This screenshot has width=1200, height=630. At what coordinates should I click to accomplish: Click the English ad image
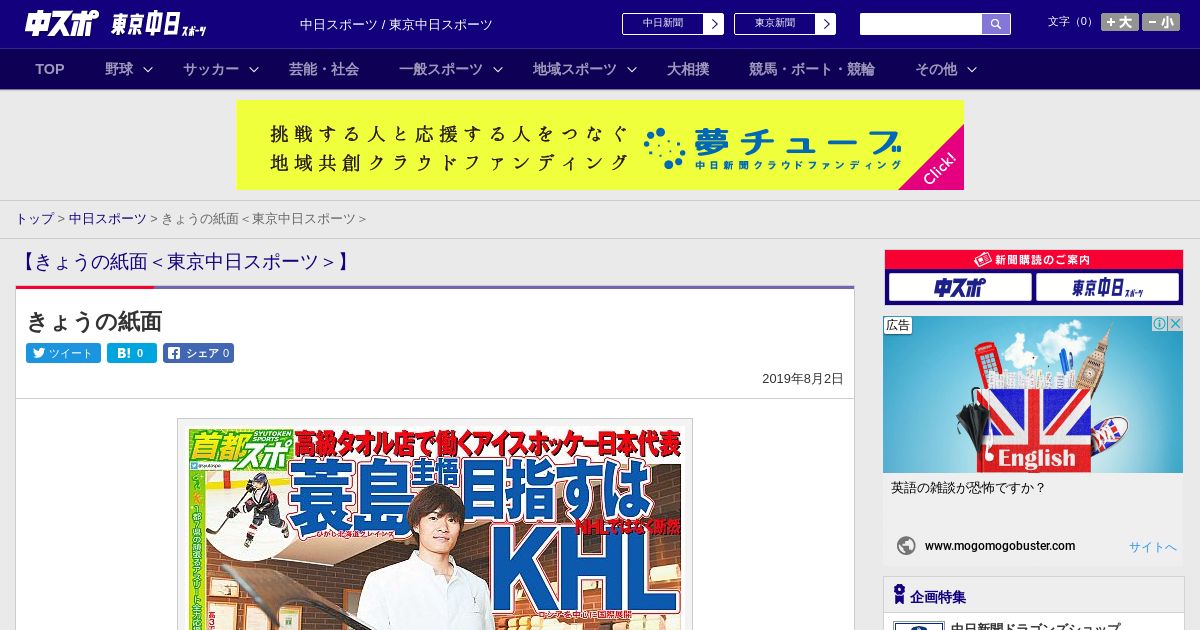1033,394
